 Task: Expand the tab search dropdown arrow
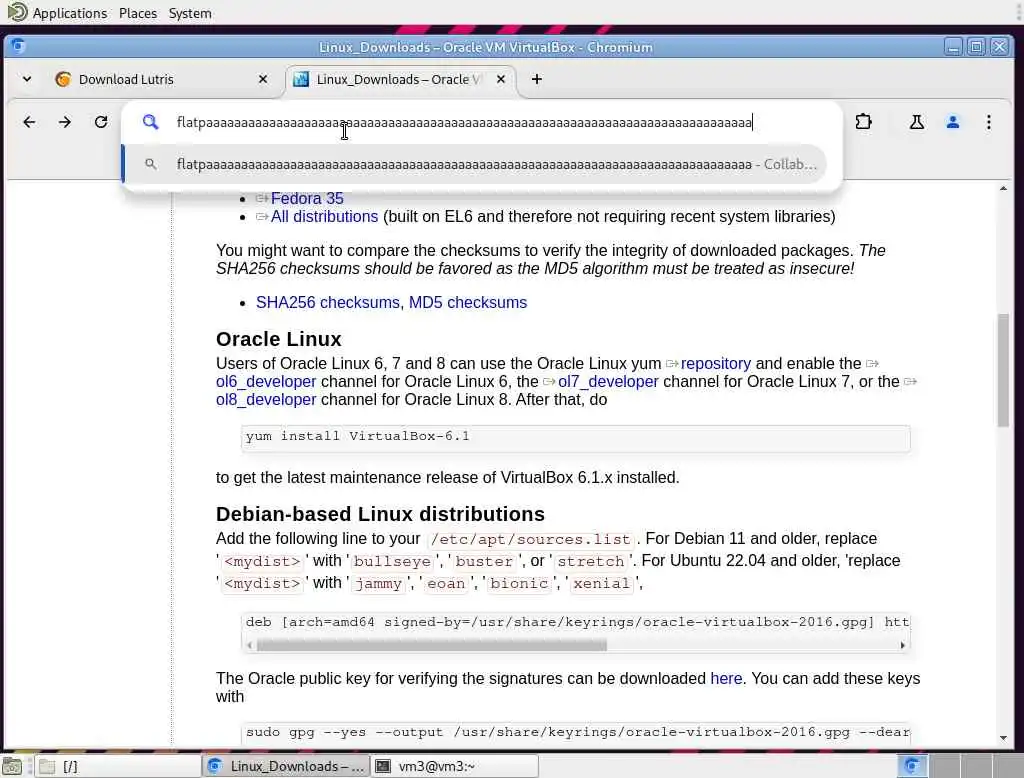point(27,79)
